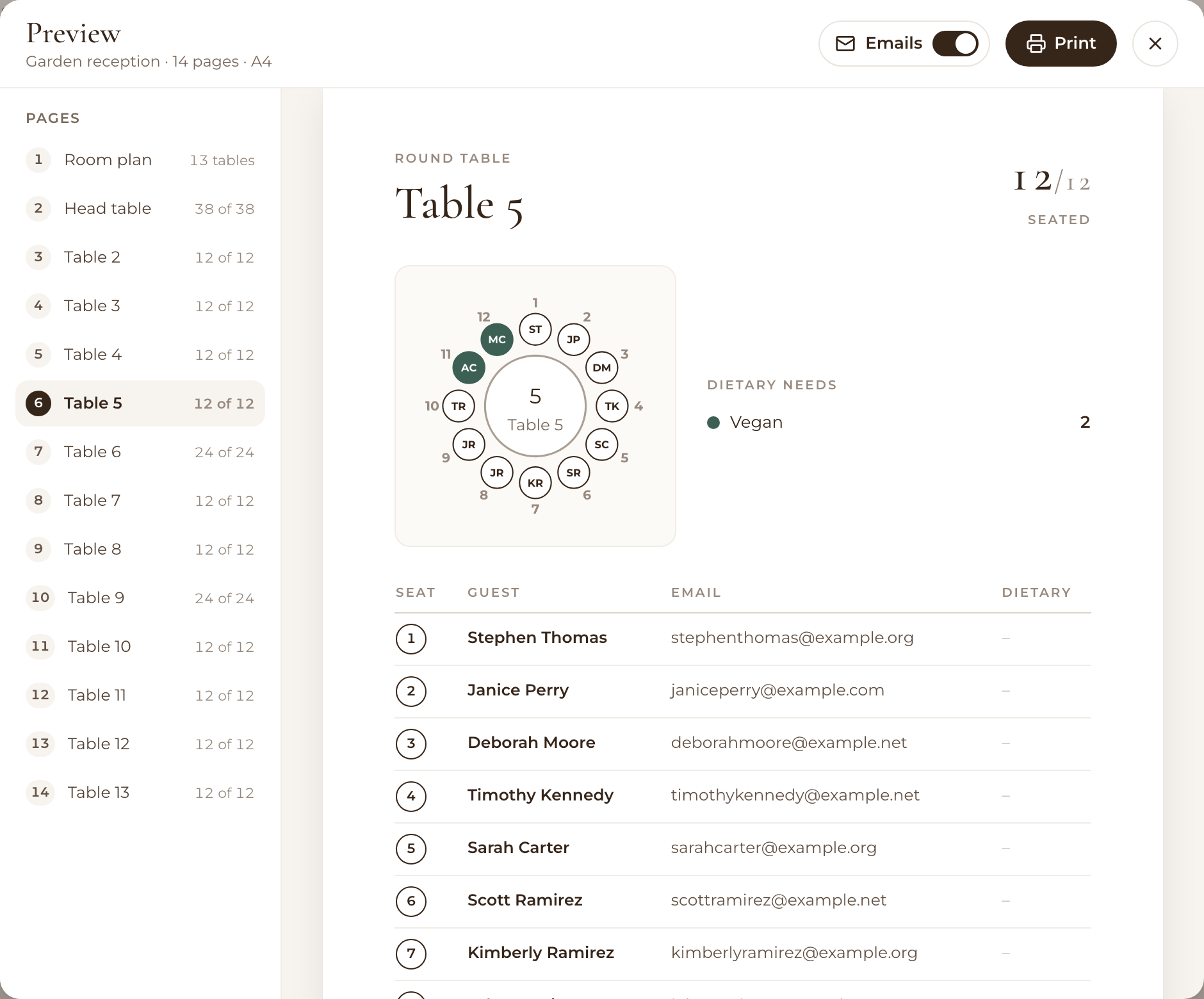
Task: Click the Print button
Action: [x=1061, y=44]
